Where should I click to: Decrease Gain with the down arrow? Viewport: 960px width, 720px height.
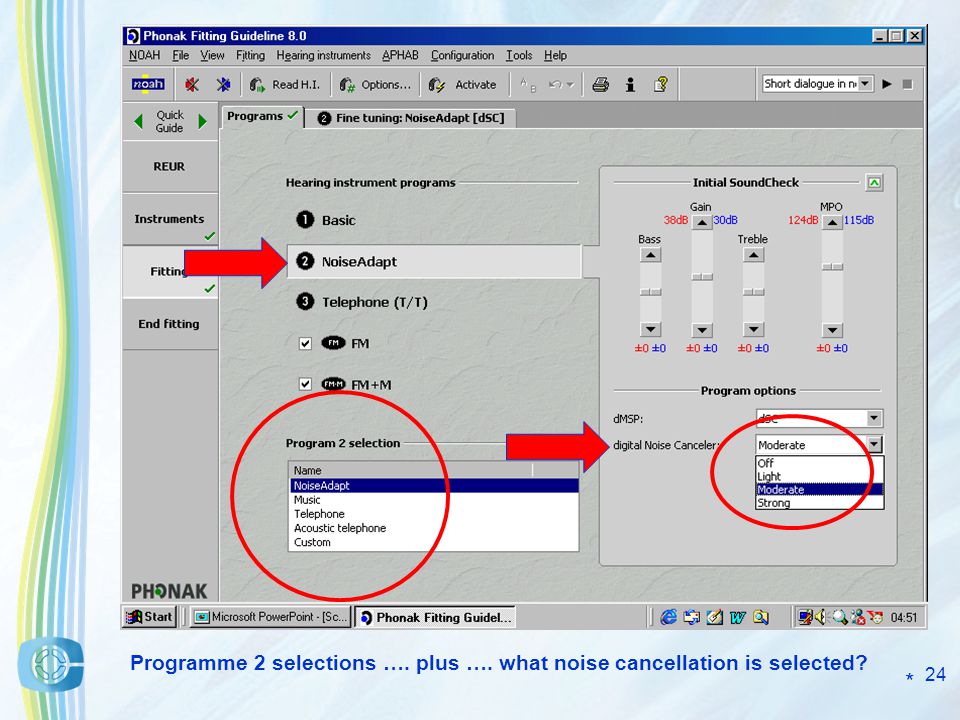702,330
